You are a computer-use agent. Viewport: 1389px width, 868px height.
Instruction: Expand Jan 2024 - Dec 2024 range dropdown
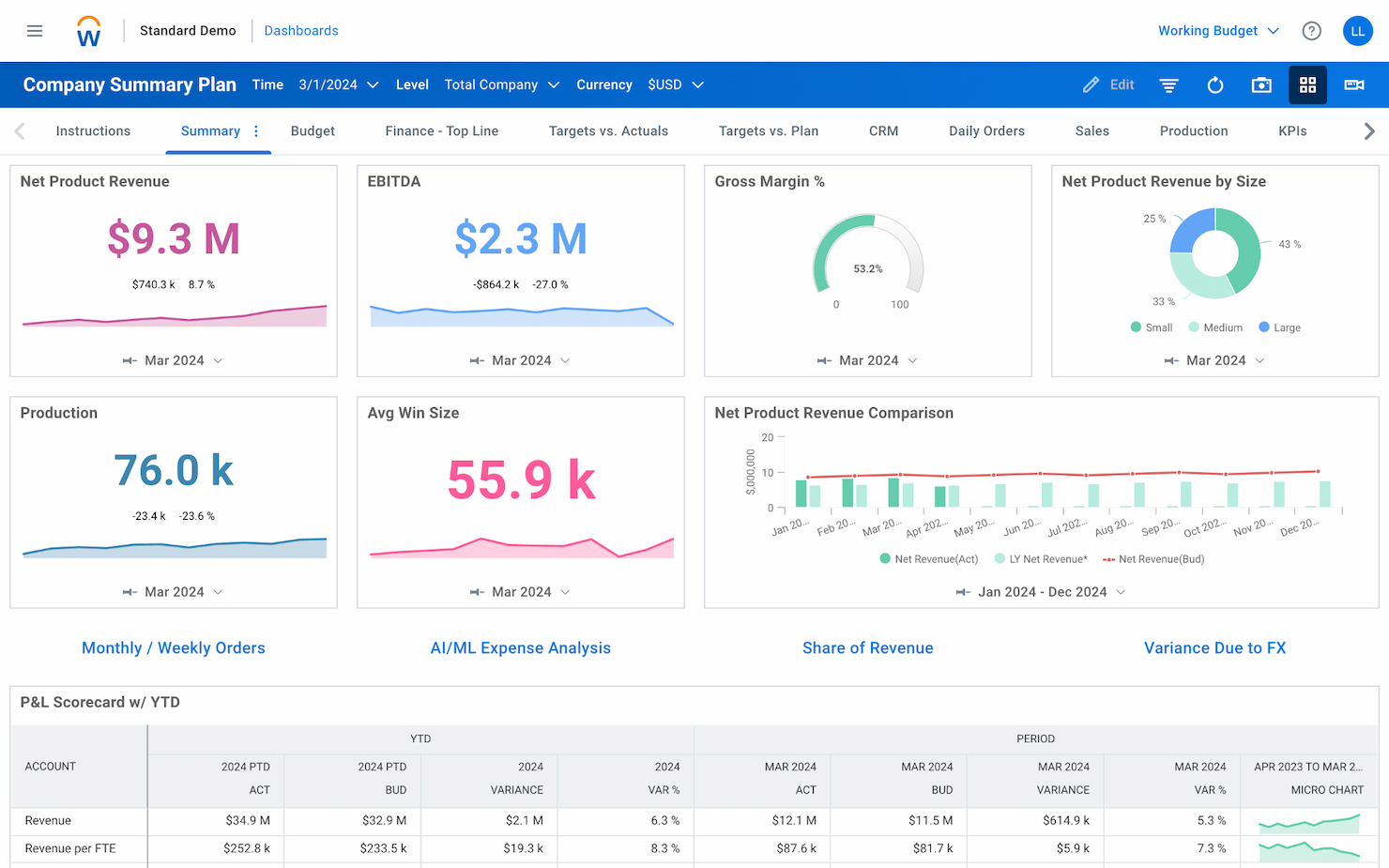[1052, 592]
